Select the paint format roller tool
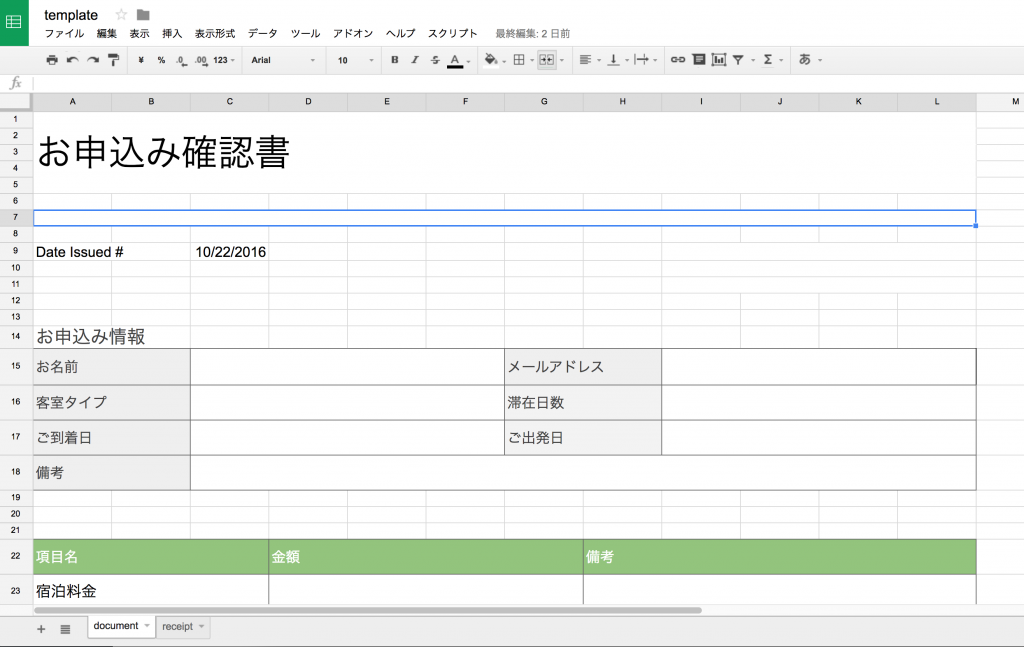The height and width of the screenshot is (647, 1024). 113,60
